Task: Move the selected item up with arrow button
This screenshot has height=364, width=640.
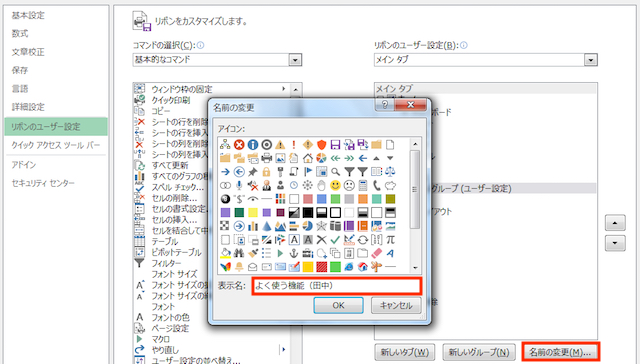Action: coord(615,223)
